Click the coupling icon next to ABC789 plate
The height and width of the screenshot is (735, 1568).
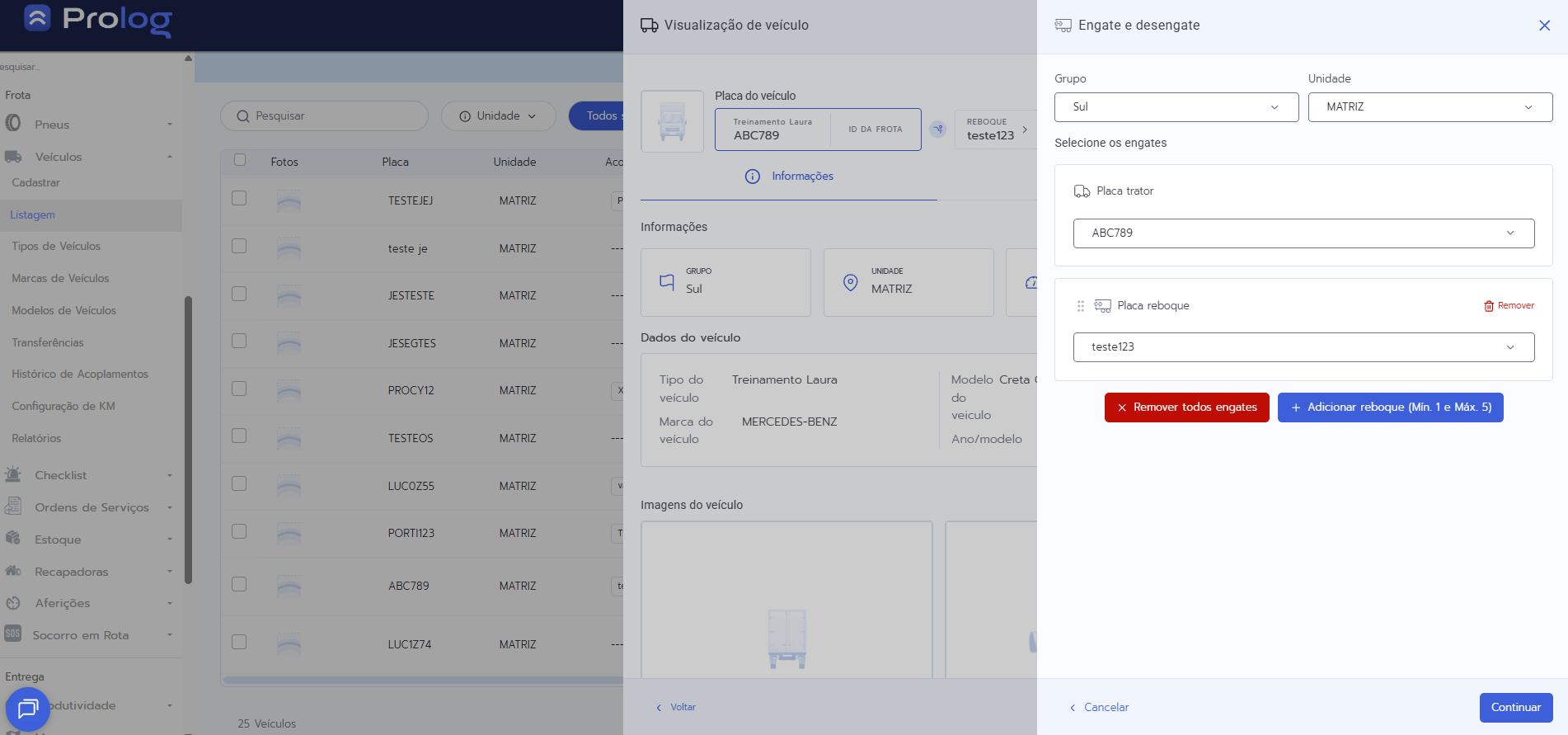click(x=937, y=130)
